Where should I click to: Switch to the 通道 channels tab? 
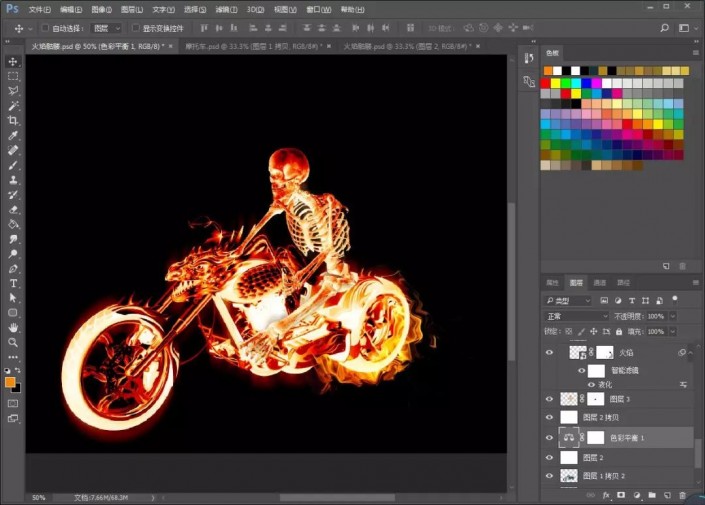[599, 282]
